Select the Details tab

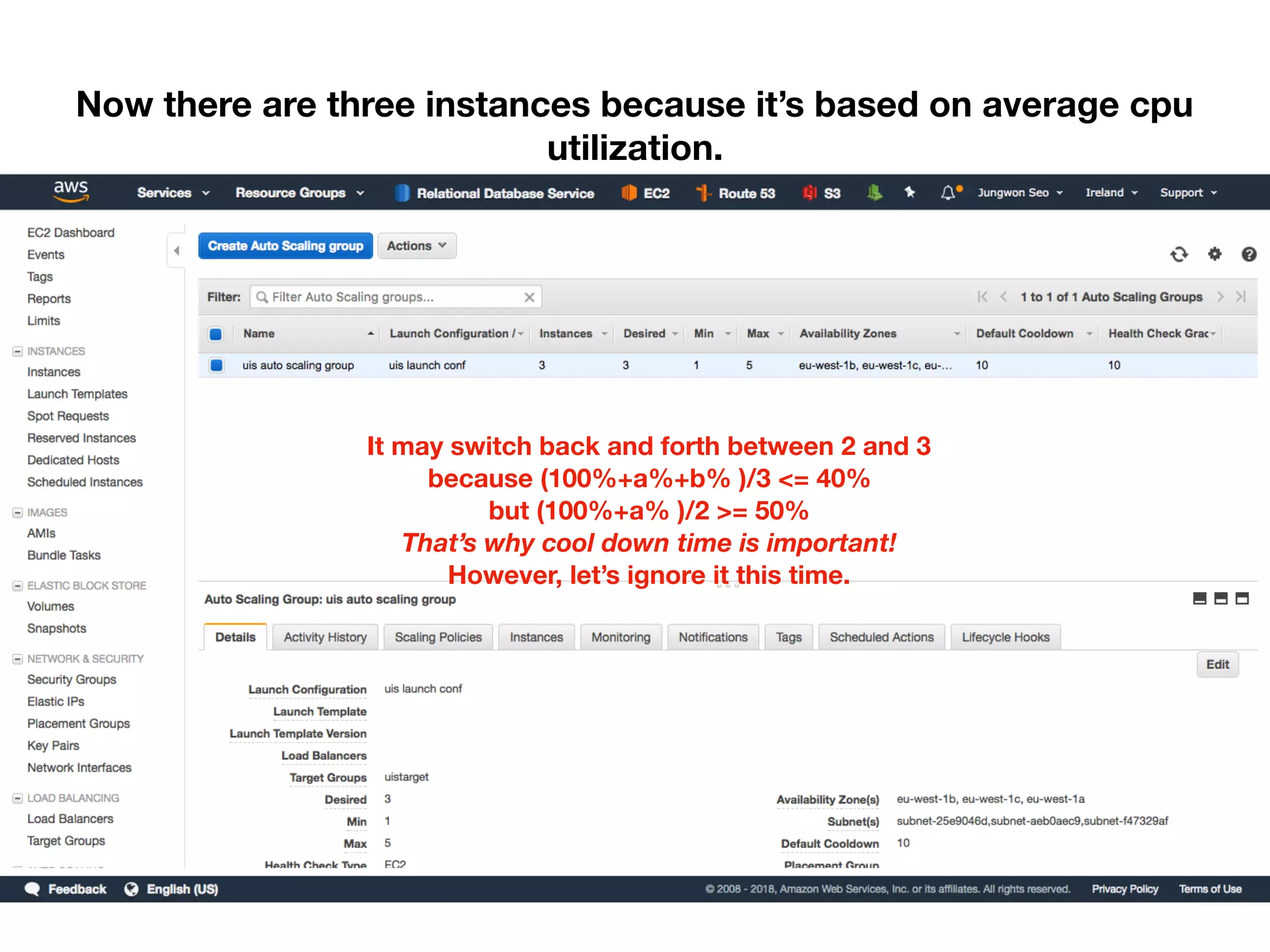click(235, 637)
